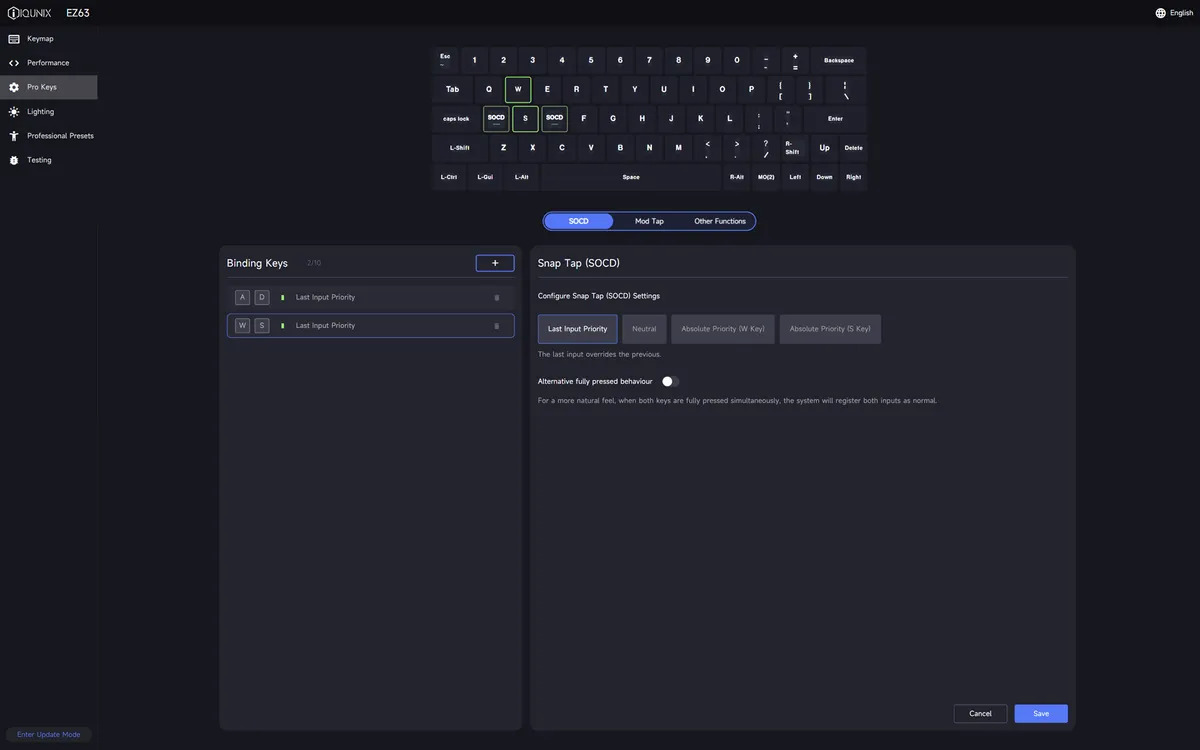Select Neutral SOCD mode

point(644,329)
